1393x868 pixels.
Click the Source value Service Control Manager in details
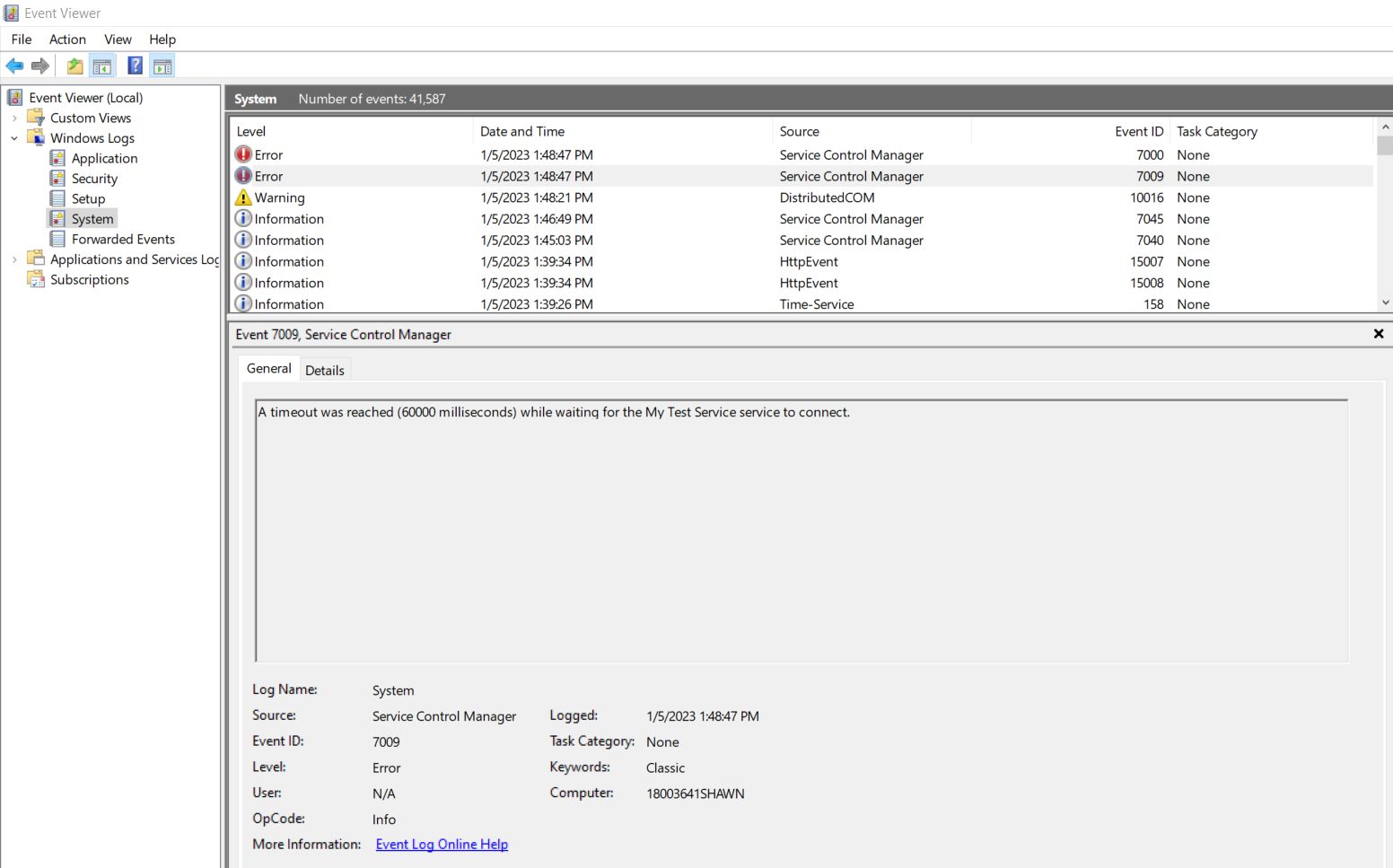coord(444,716)
